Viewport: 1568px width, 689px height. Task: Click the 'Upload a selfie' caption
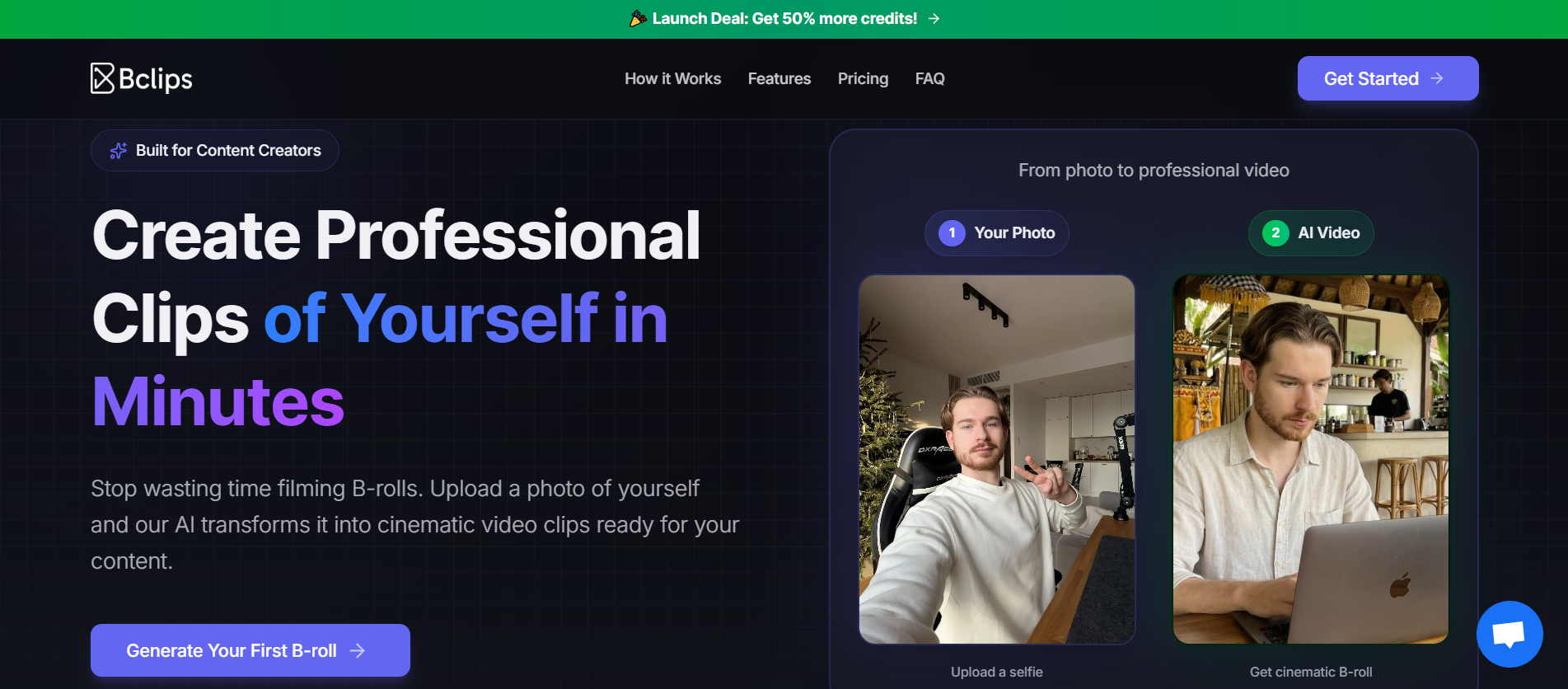997,672
